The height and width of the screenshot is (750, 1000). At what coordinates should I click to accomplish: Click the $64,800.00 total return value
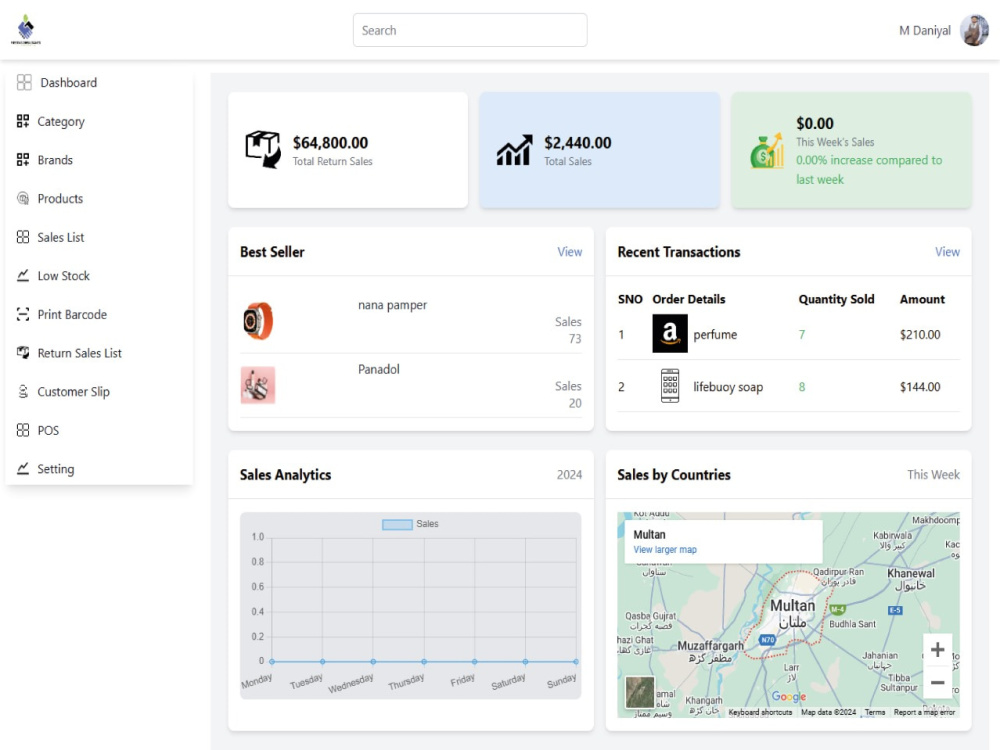coord(330,143)
